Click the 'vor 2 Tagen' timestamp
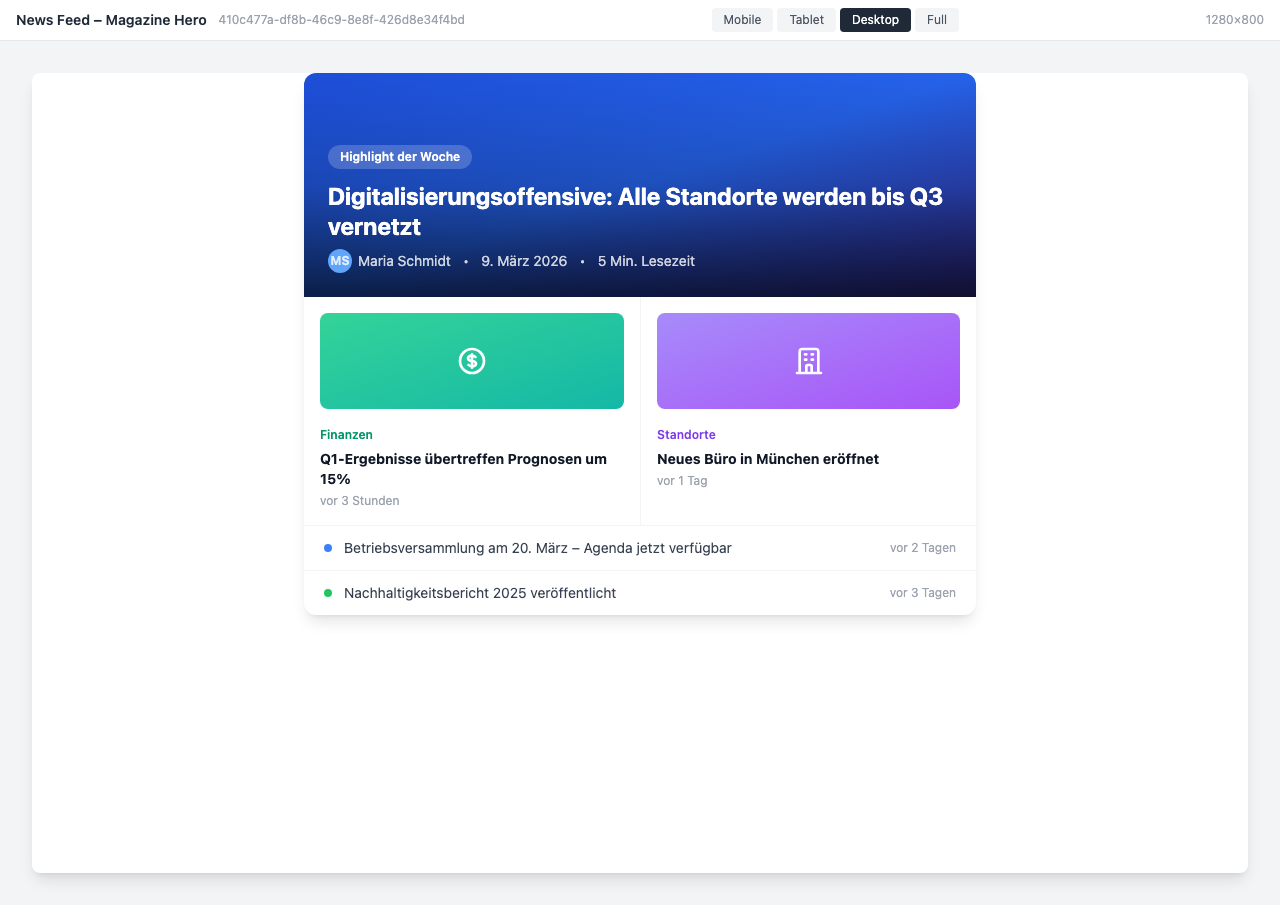Image resolution: width=1280 pixels, height=905 pixels. click(923, 548)
